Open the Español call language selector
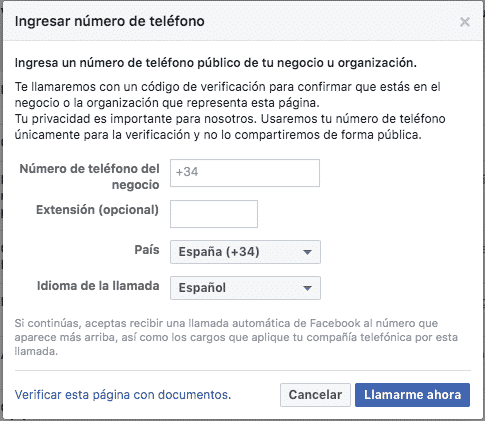This screenshot has width=485, height=421. (x=245, y=288)
